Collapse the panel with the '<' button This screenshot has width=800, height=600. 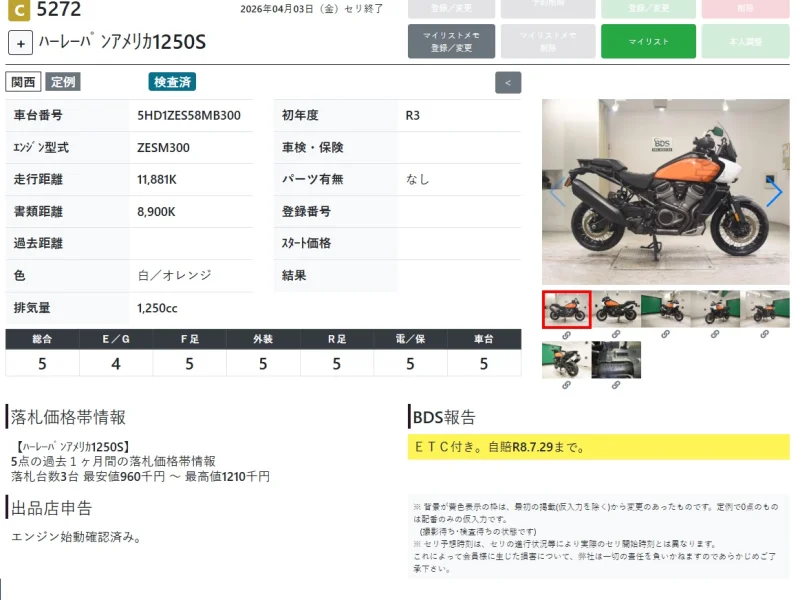pyautogui.click(x=508, y=83)
